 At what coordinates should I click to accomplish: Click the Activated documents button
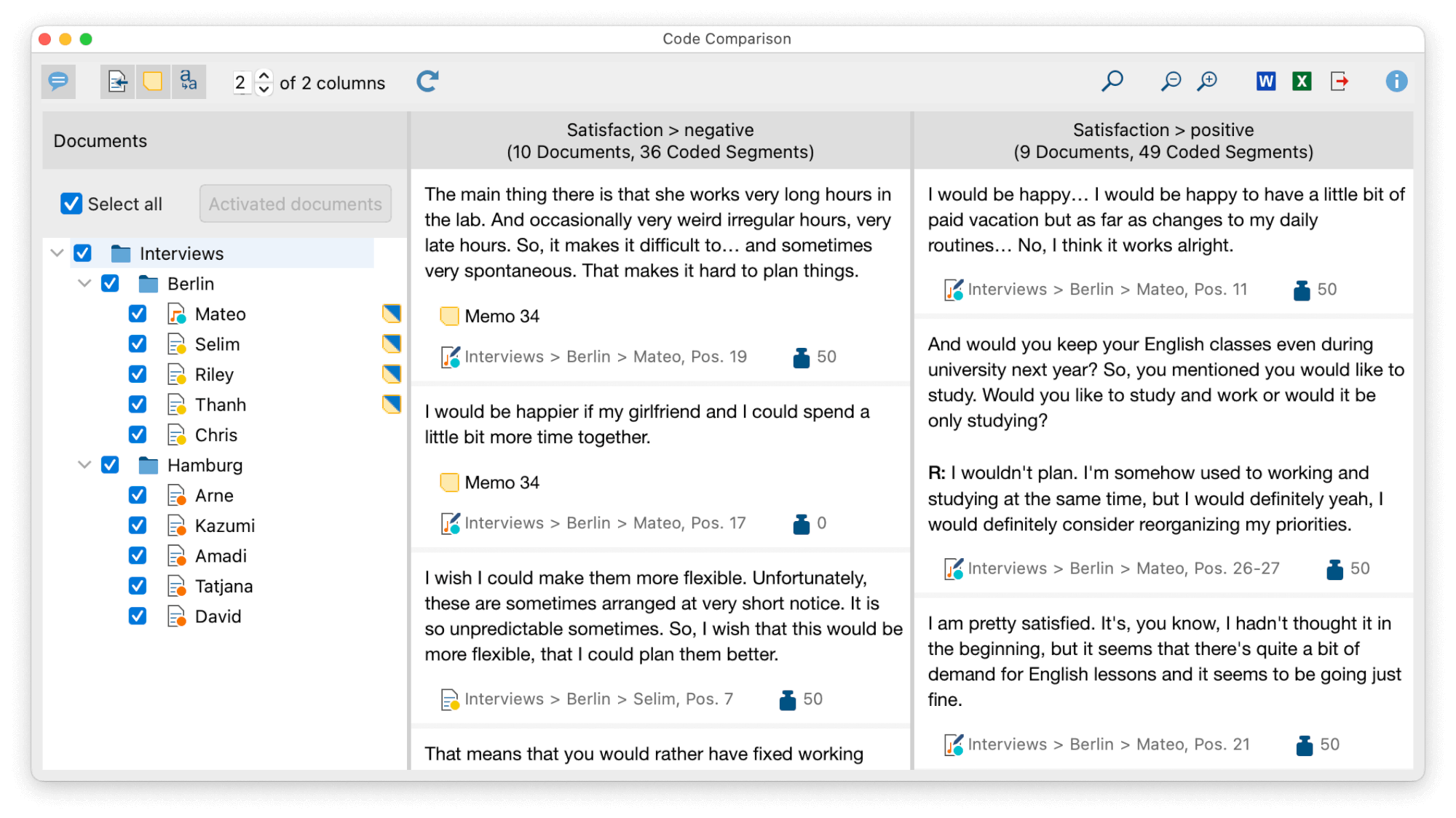(295, 204)
